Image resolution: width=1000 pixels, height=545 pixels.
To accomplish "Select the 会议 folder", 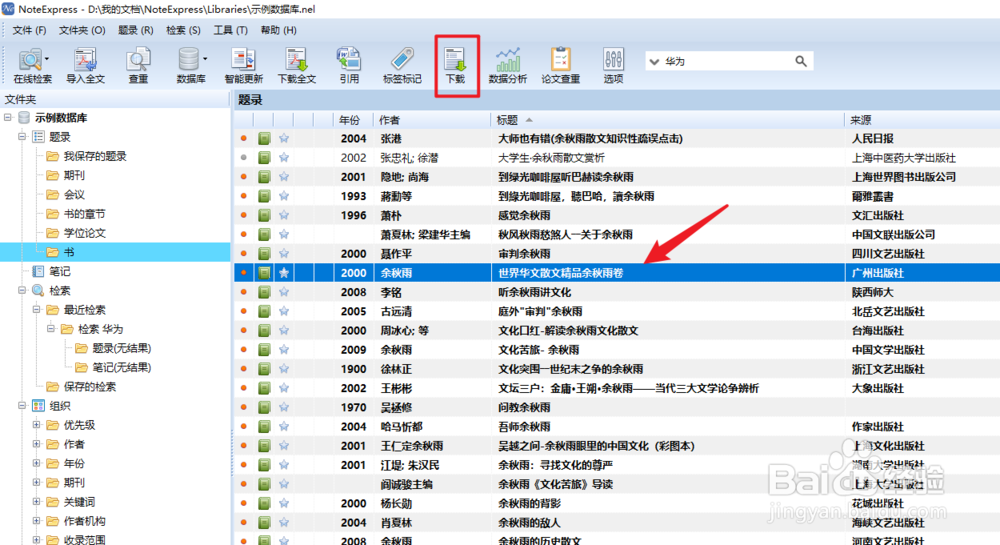I will point(73,194).
